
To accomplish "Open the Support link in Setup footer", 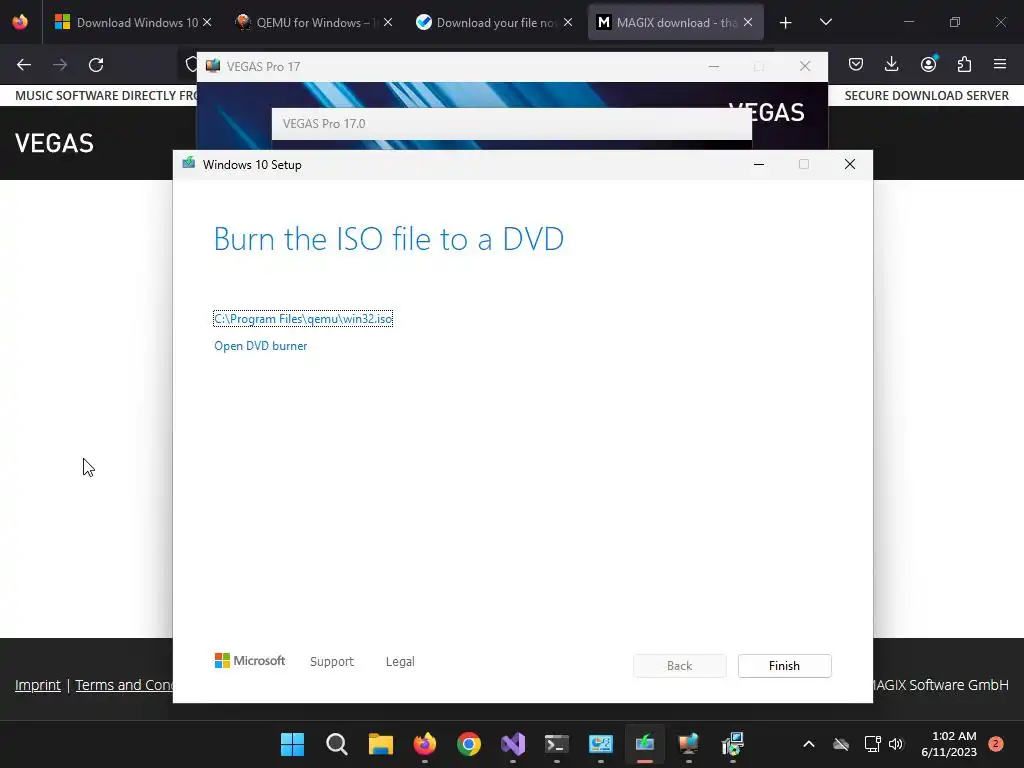I will click(332, 662).
